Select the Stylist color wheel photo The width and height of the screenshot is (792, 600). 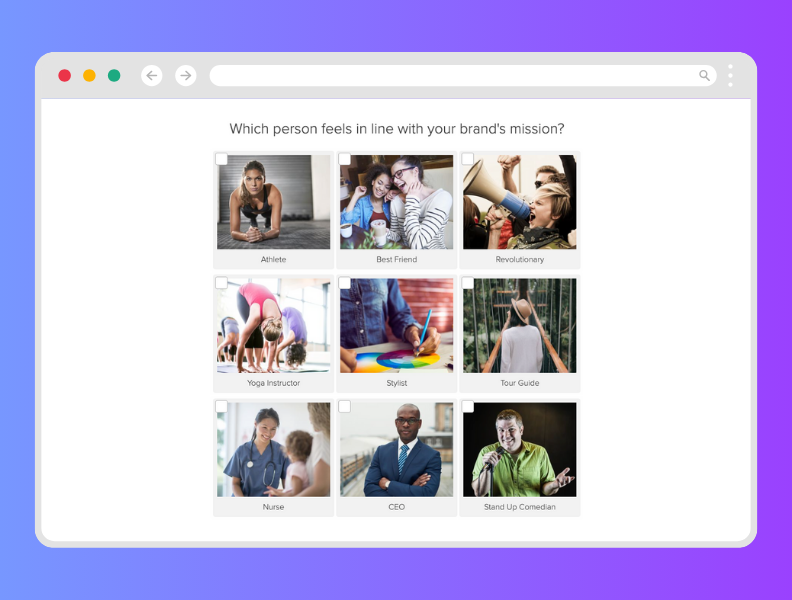(x=397, y=326)
